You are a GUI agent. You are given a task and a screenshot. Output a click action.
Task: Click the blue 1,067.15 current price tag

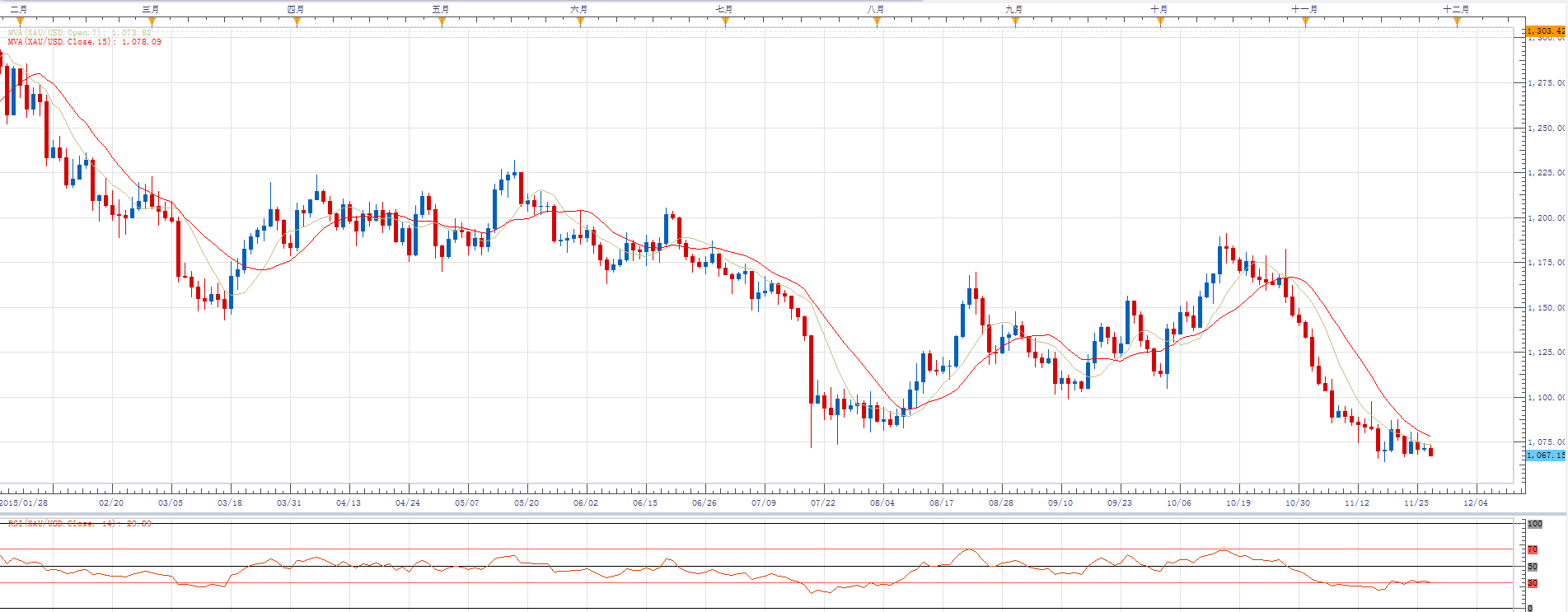pyautogui.click(x=1545, y=455)
